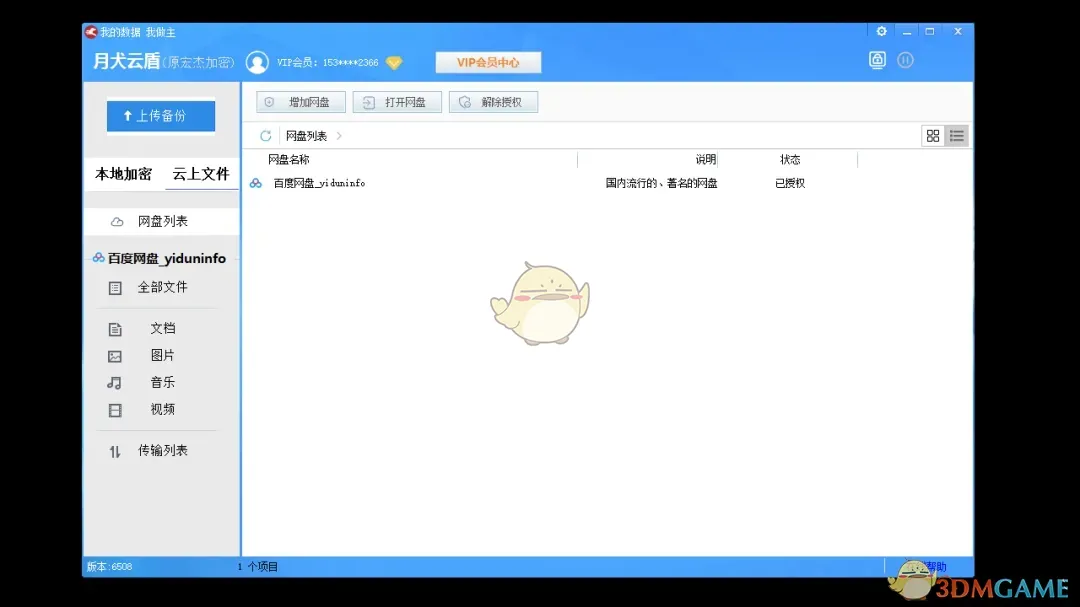
Task: Select the 图片 (Pictures) category icon
Action: pyautogui.click(x=117, y=355)
